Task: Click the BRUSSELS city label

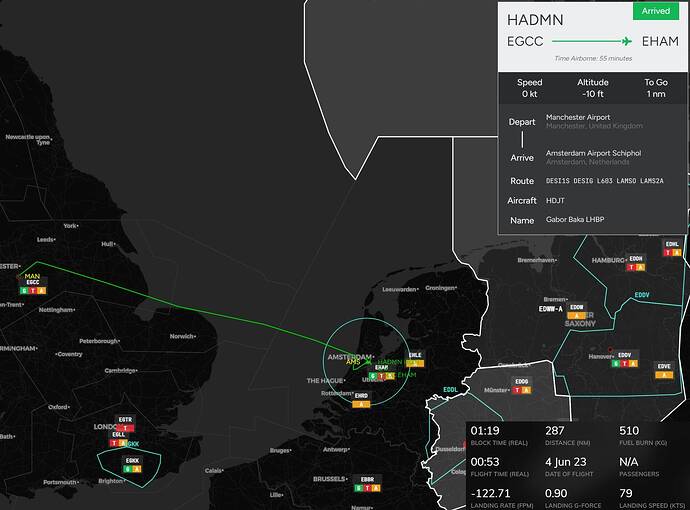Action: pyautogui.click(x=329, y=479)
